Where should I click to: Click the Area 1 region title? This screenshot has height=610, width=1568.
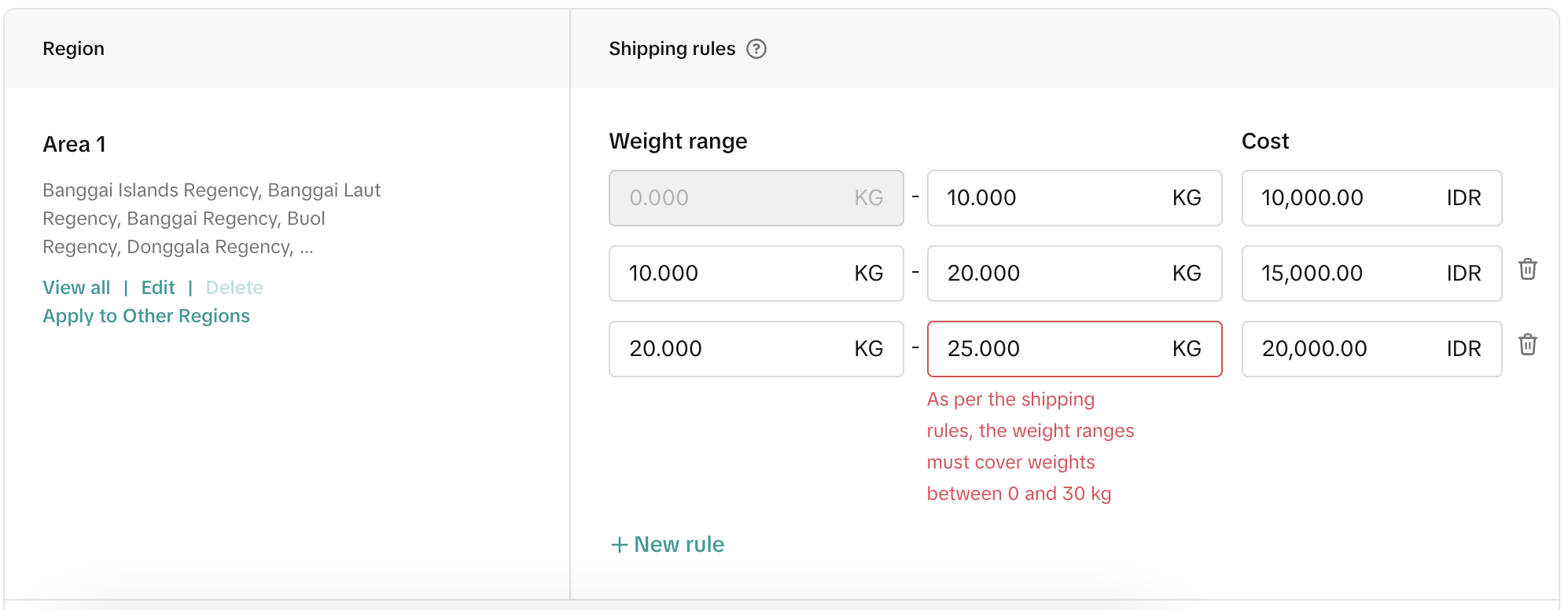point(74,145)
